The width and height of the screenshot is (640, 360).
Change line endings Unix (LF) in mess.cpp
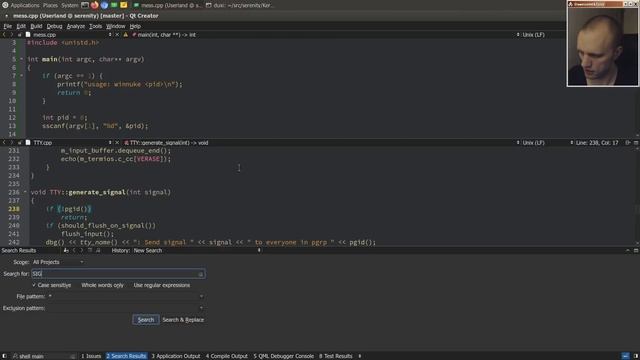[531, 35]
